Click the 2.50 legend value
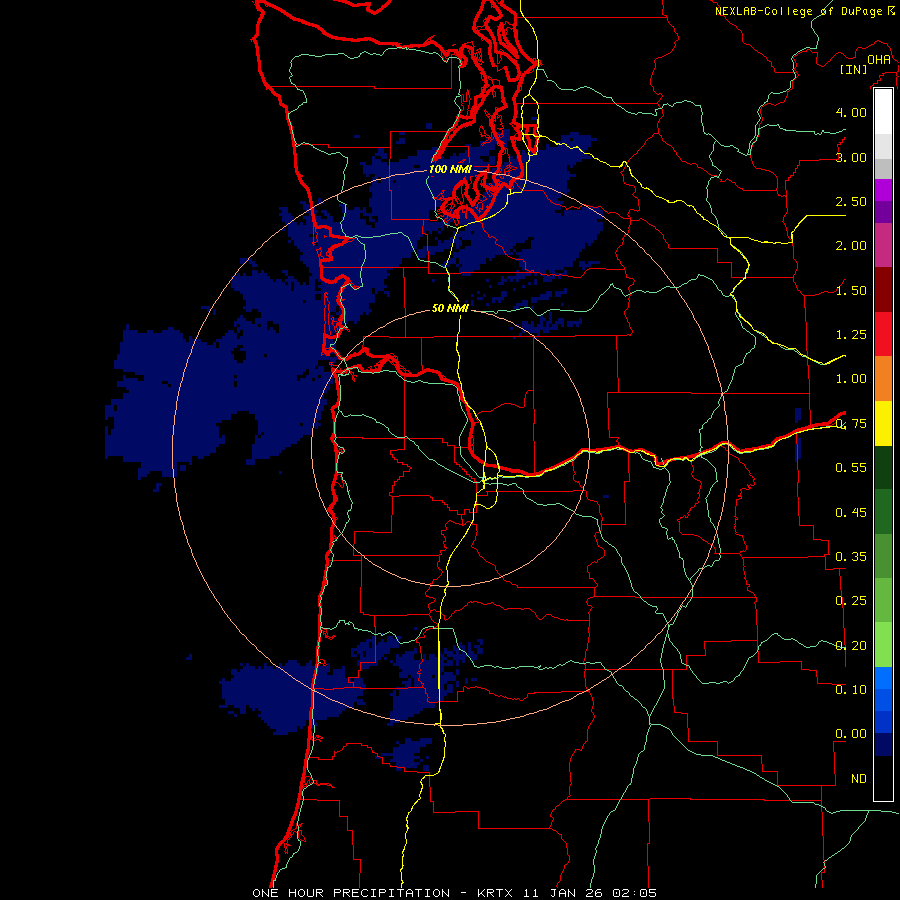This screenshot has width=900, height=900. [x=851, y=201]
